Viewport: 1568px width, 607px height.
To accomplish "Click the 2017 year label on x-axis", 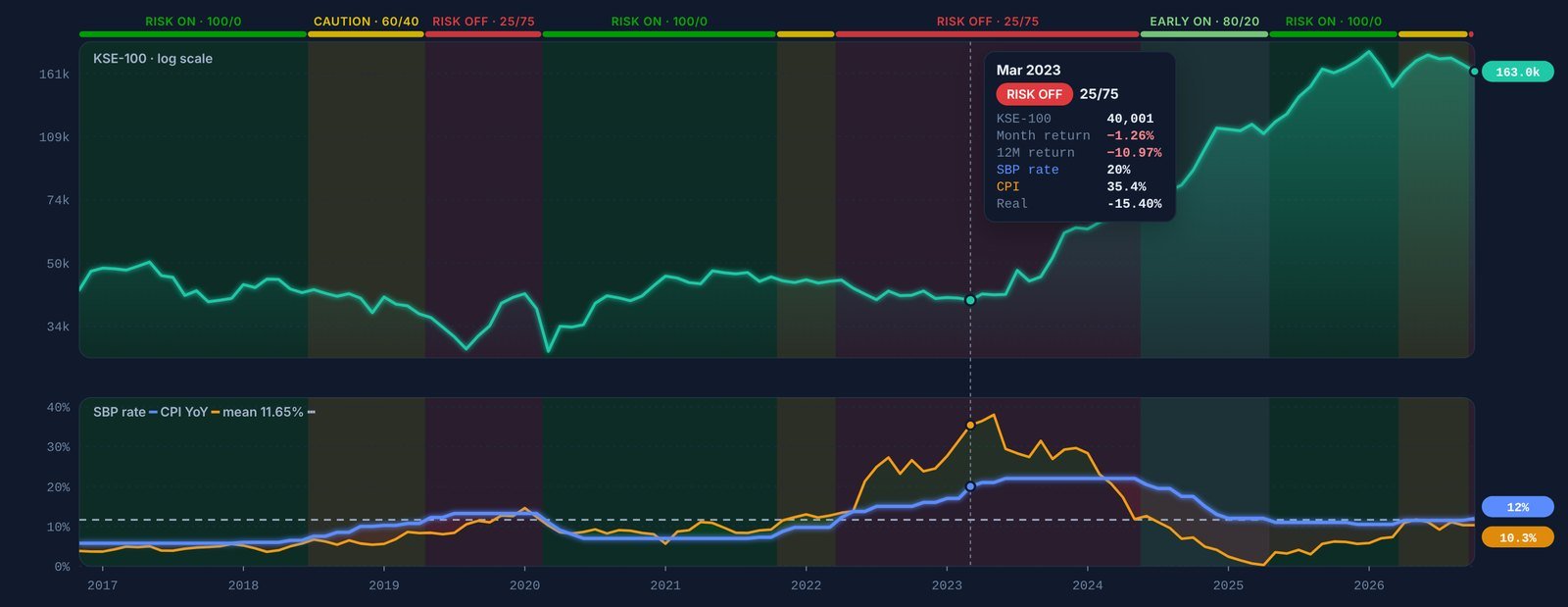I will pyautogui.click(x=102, y=585).
